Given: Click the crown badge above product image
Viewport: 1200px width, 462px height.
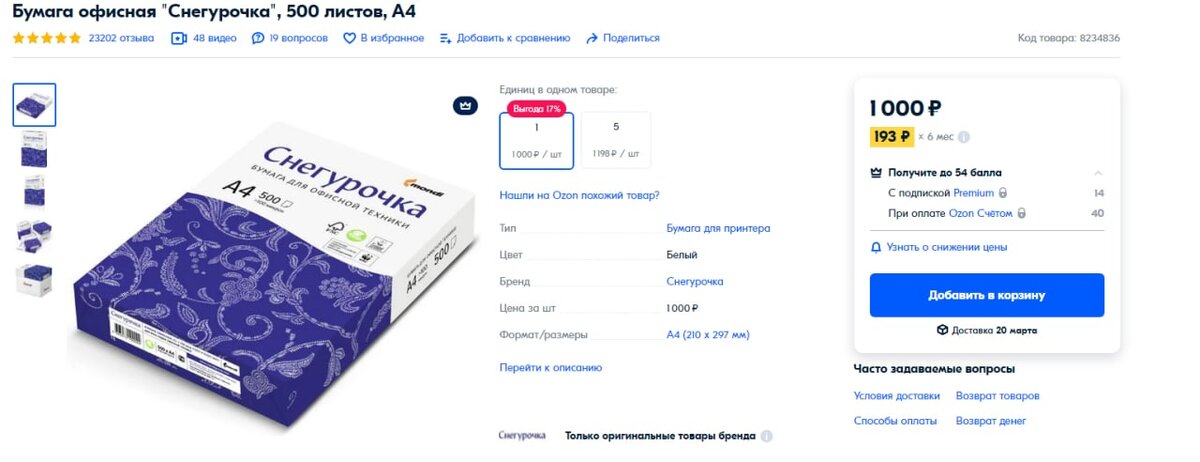Looking at the screenshot, I should click(x=465, y=105).
